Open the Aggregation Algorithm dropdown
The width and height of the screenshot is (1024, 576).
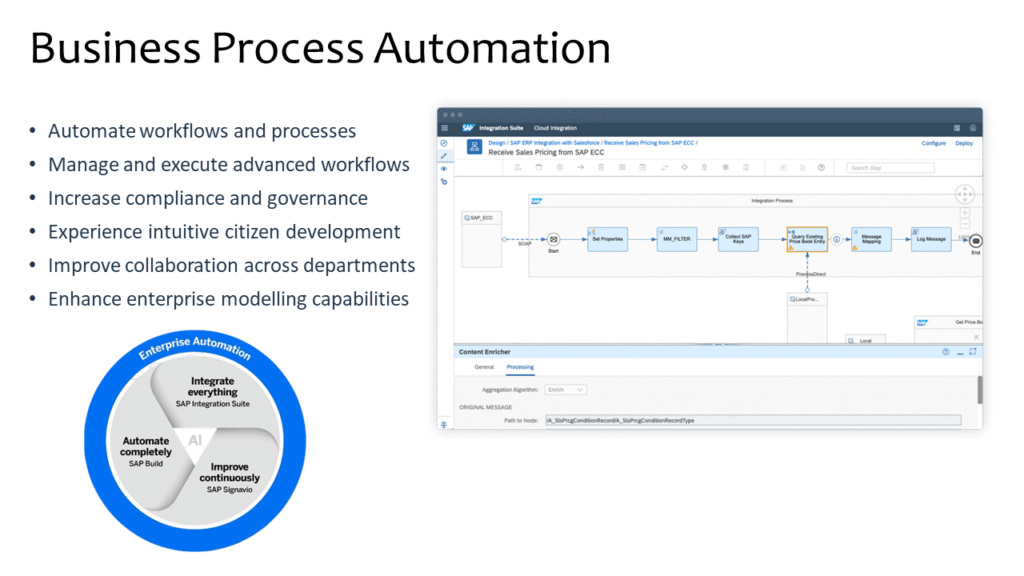click(x=566, y=389)
